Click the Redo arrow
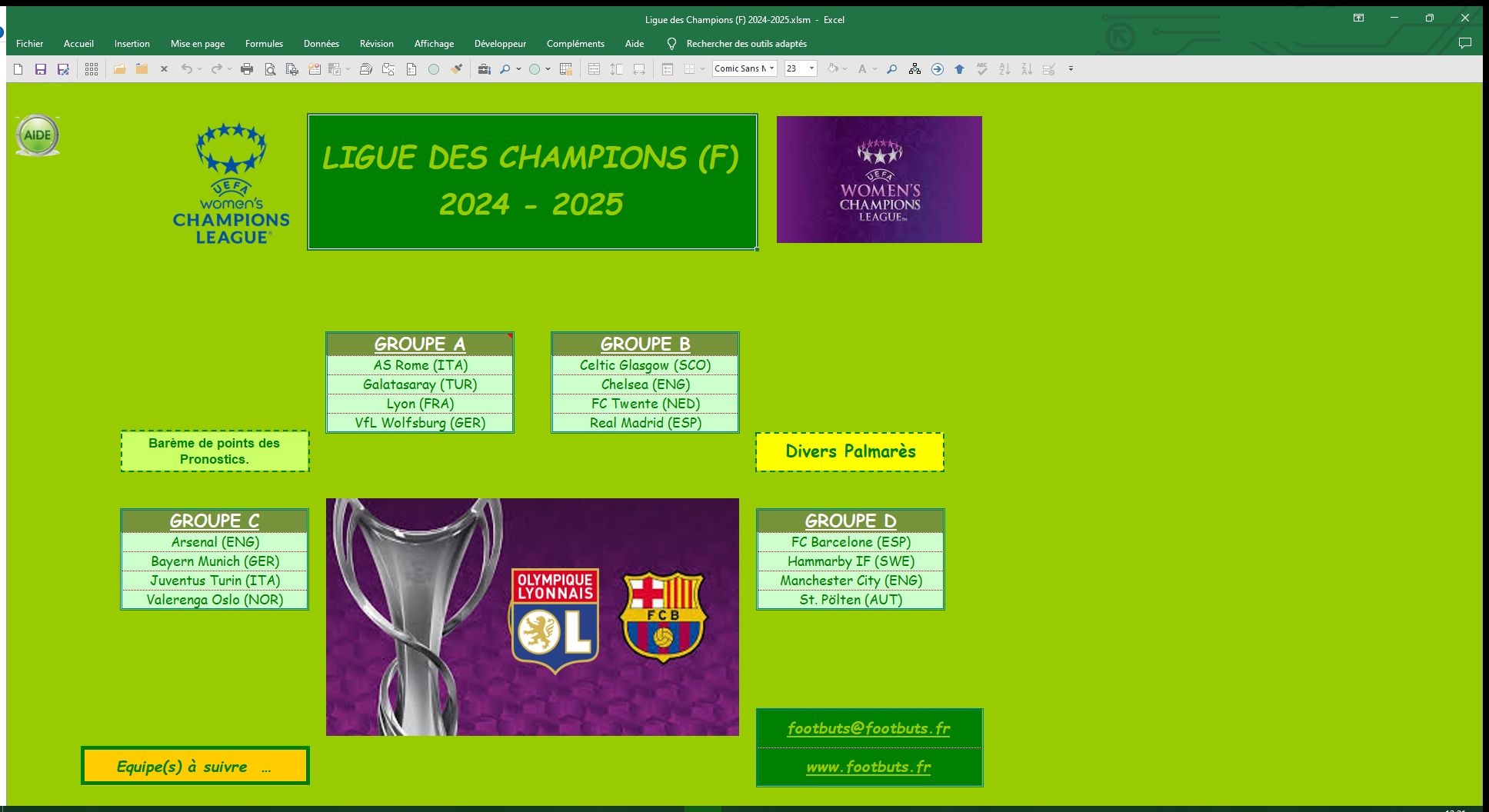 coord(217,69)
